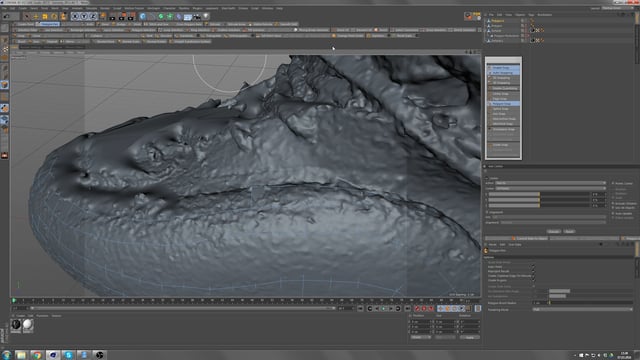The image size is (640, 360).
Task: Toggle Vertex Snap in snap popup
Action: pos(503,93)
